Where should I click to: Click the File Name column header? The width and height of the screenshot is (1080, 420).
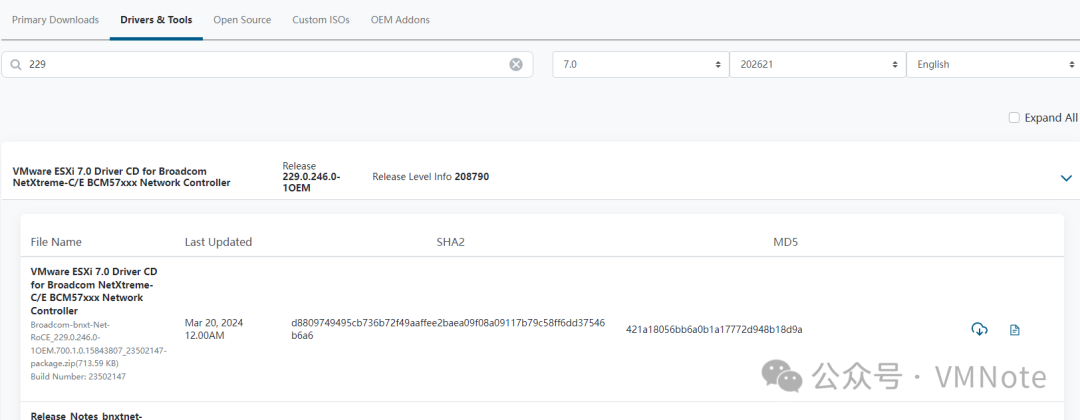(x=56, y=242)
